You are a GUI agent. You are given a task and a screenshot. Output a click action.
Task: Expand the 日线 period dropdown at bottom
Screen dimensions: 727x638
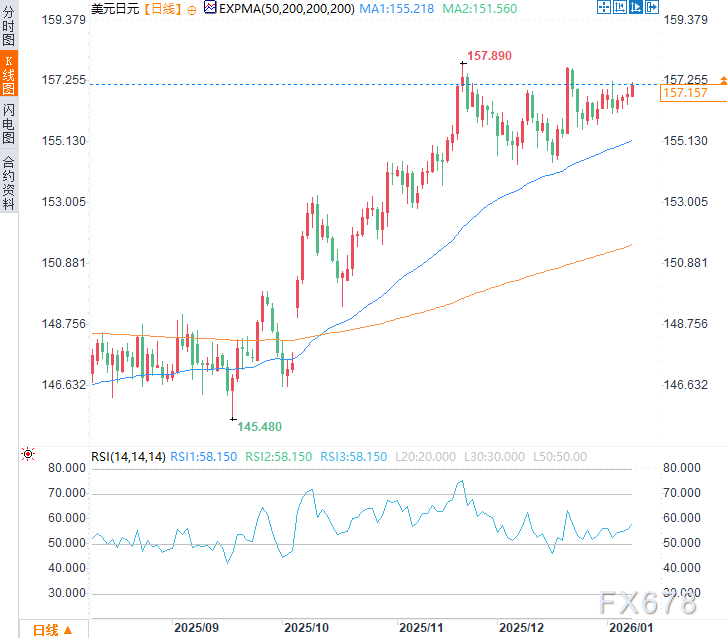tap(53, 630)
